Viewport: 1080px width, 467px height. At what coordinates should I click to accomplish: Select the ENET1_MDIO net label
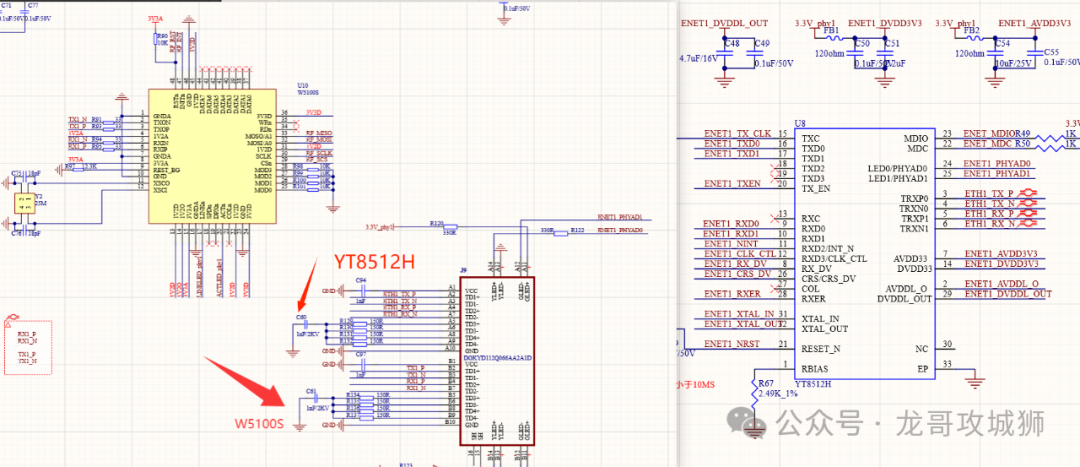(x=988, y=133)
